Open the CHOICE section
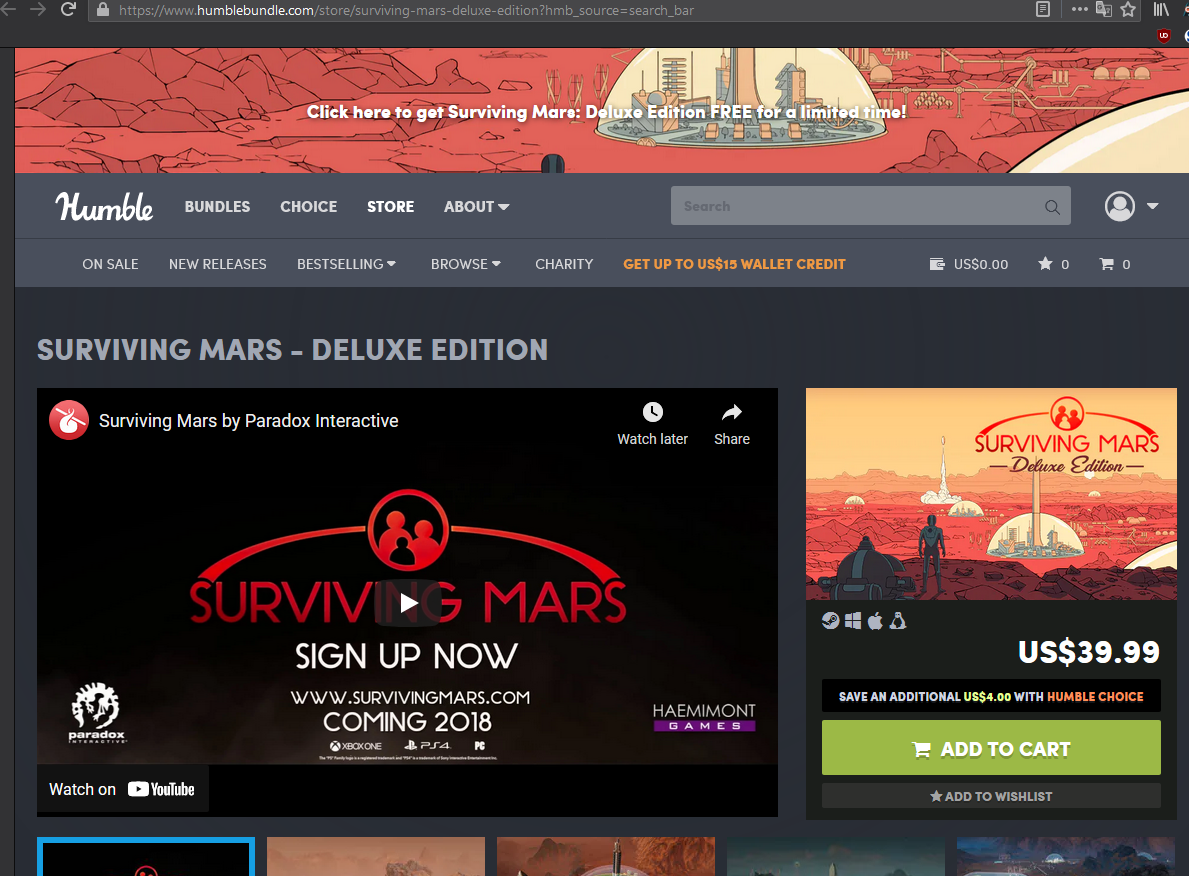 coord(309,206)
